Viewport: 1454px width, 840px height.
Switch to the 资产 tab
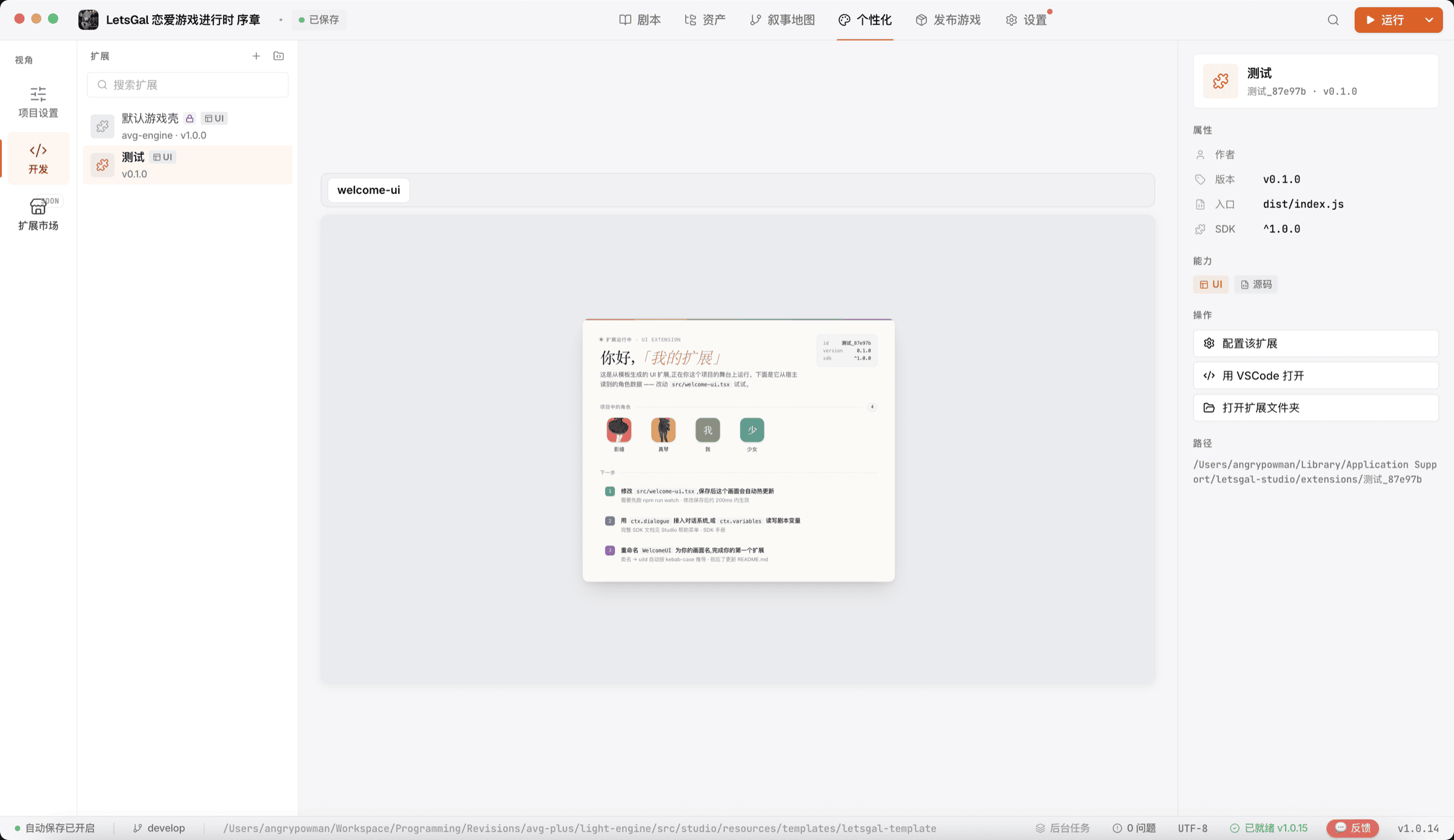tap(705, 20)
